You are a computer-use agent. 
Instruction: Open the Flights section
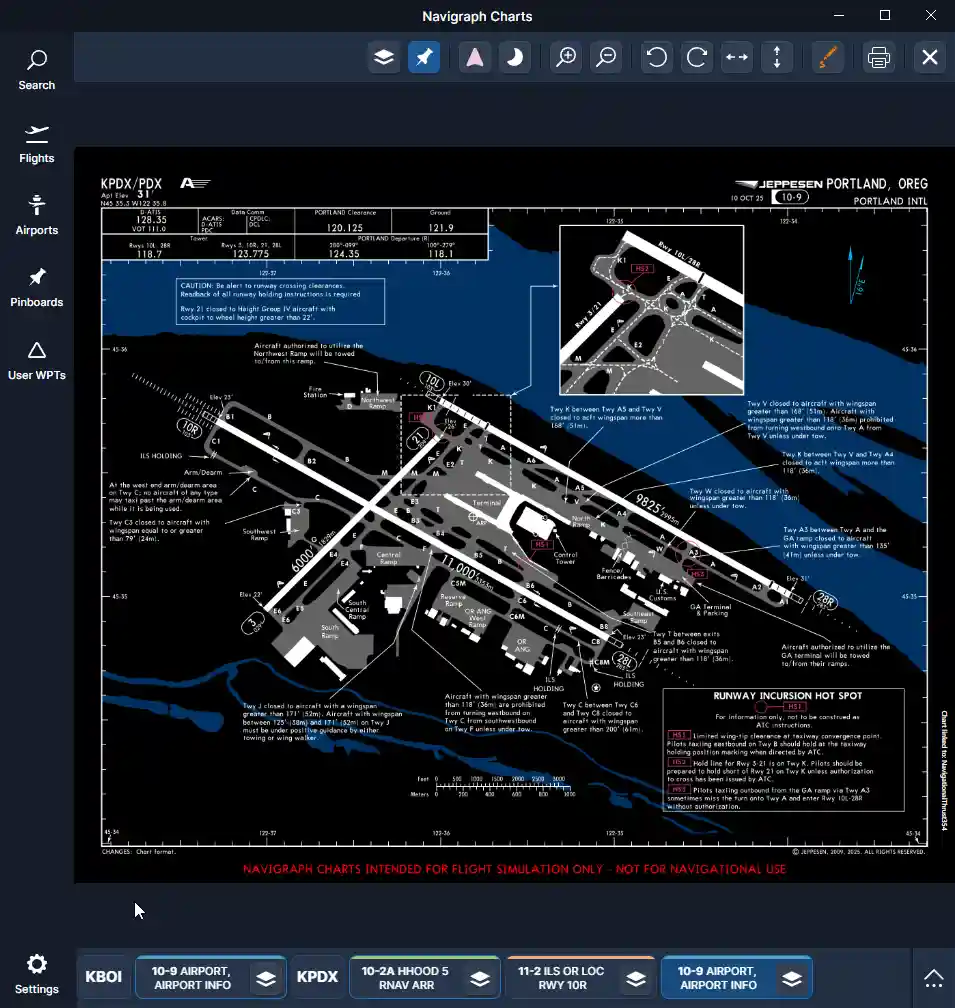37,144
